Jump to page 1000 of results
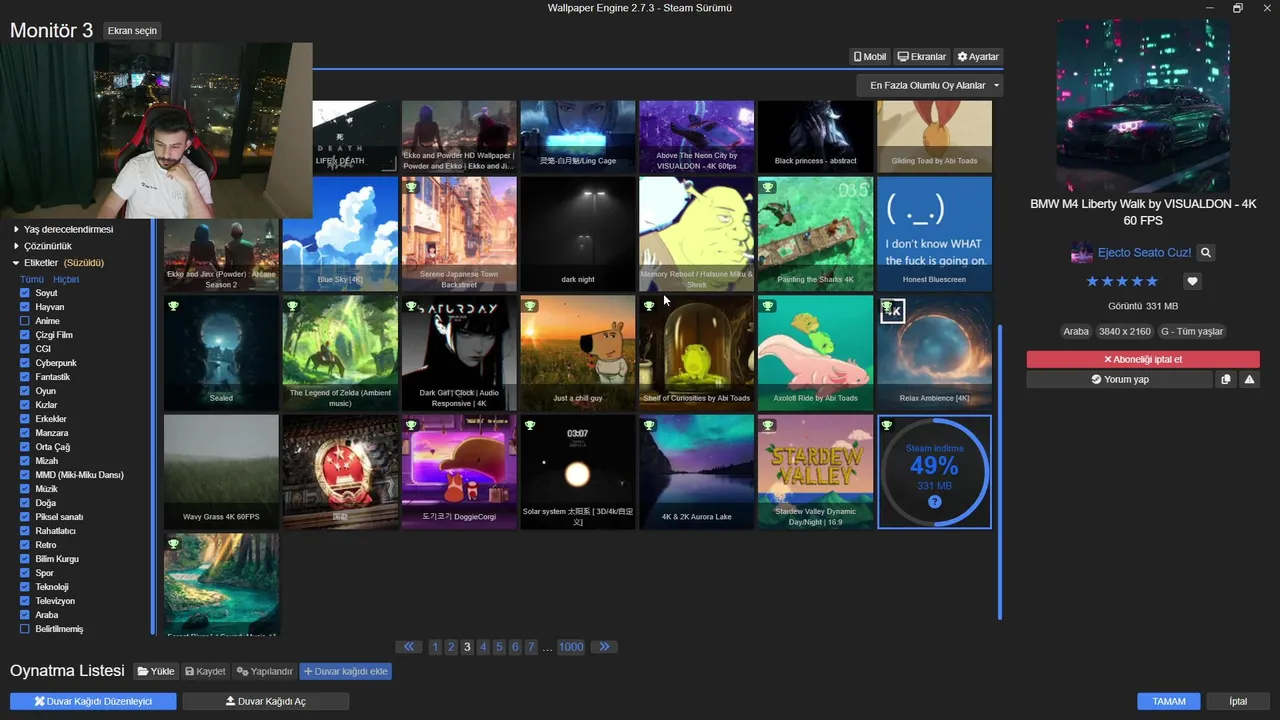Screen dimensions: 1280x720 (571, 647)
